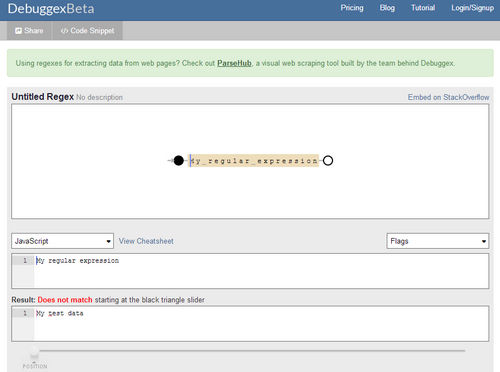Select the white end node circle
This screenshot has height=372, width=500.
pos(328,161)
